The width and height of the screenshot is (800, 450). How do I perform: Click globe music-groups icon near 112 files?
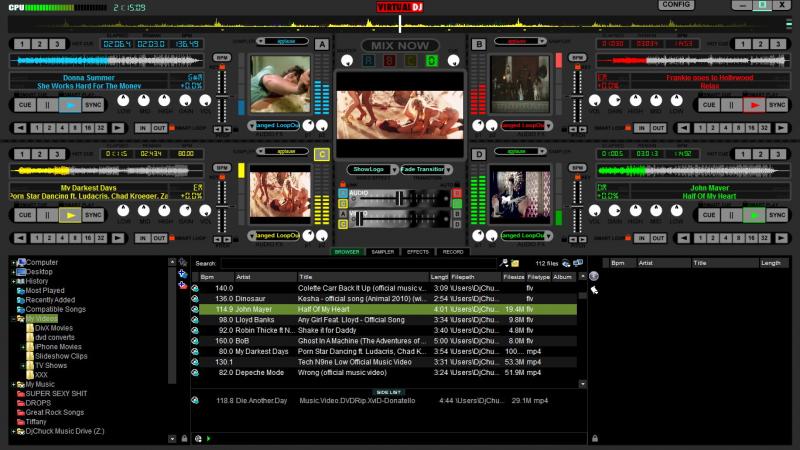[x=566, y=263]
